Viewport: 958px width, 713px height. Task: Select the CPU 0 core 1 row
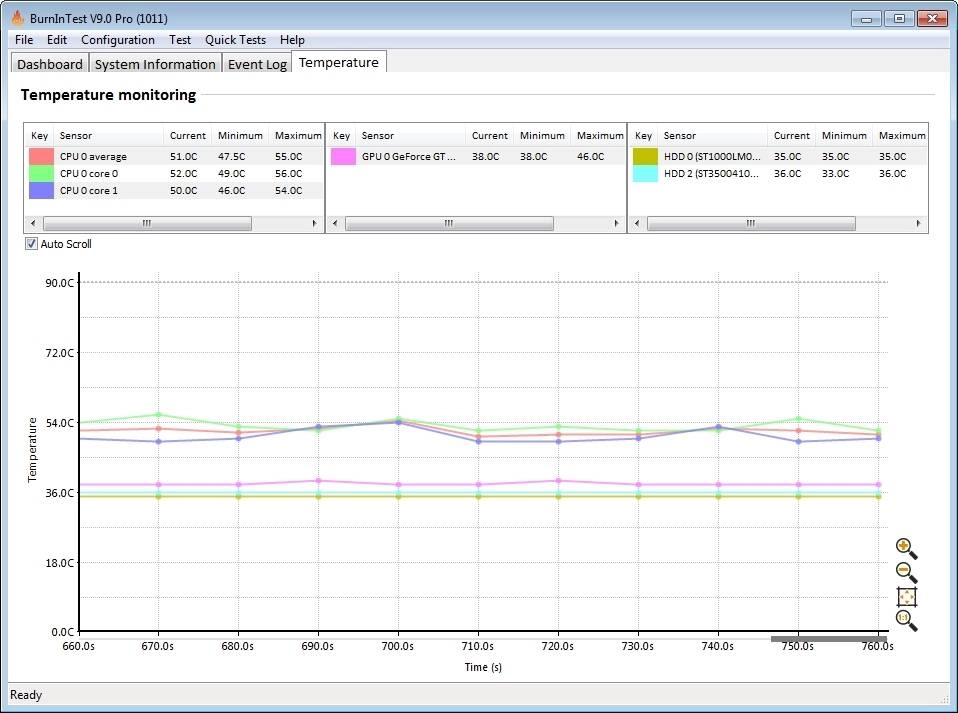175,191
